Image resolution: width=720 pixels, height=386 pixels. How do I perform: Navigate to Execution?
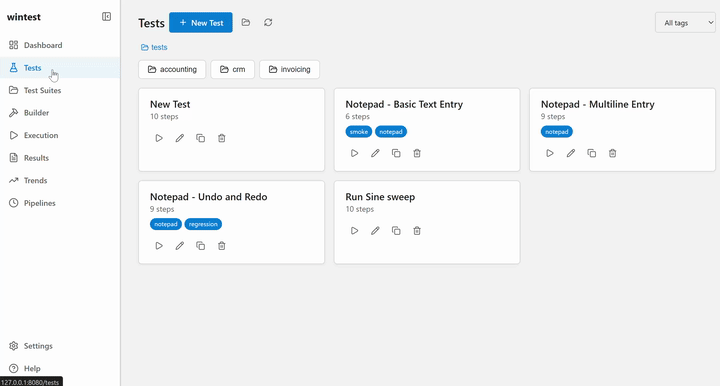point(60,135)
